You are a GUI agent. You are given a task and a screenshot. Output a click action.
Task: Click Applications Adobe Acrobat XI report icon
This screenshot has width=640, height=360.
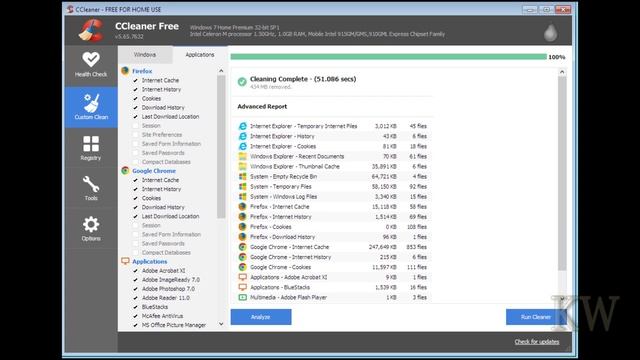pyautogui.click(x=242, y=277)
